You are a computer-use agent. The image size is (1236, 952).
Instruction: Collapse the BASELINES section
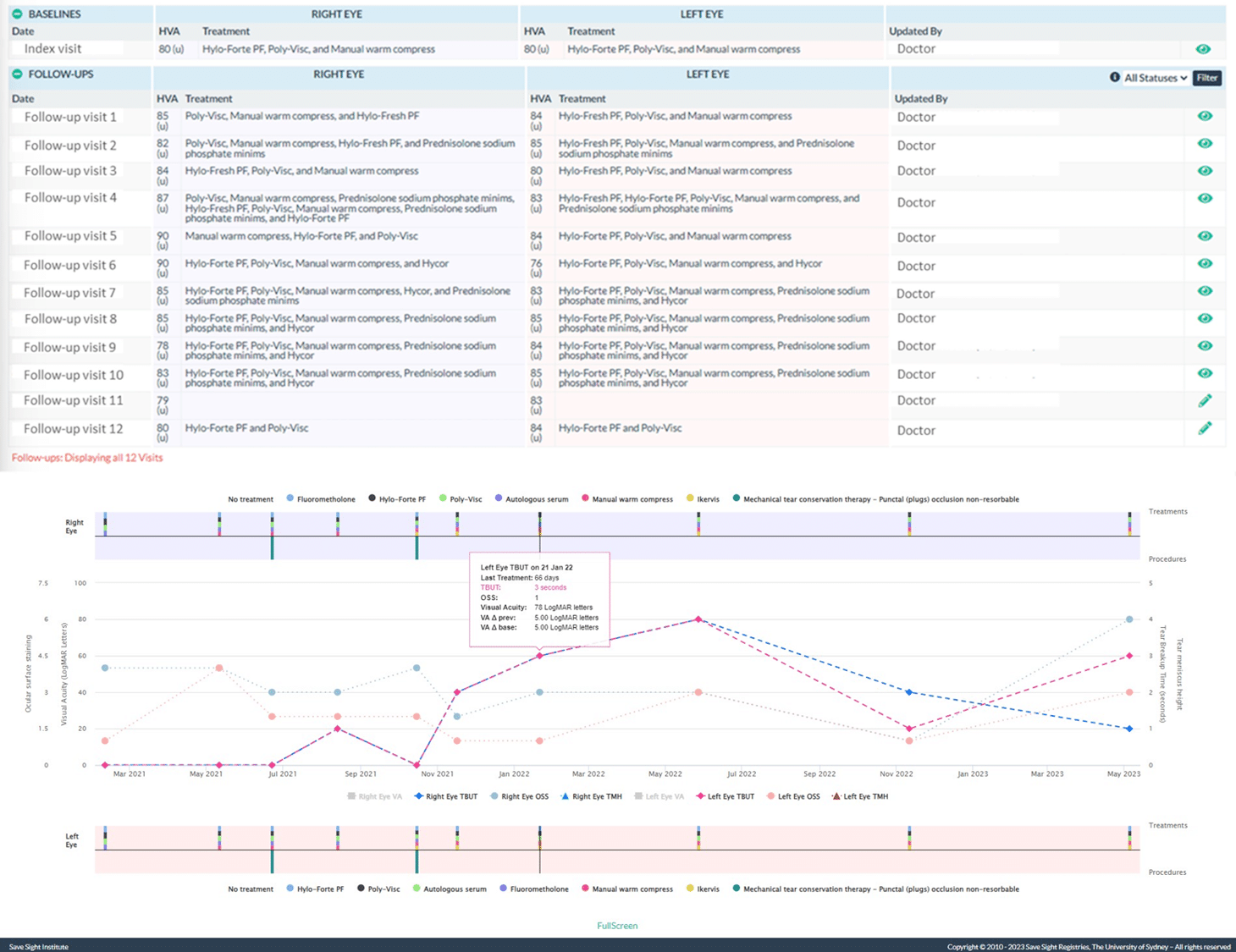[17, 14]
